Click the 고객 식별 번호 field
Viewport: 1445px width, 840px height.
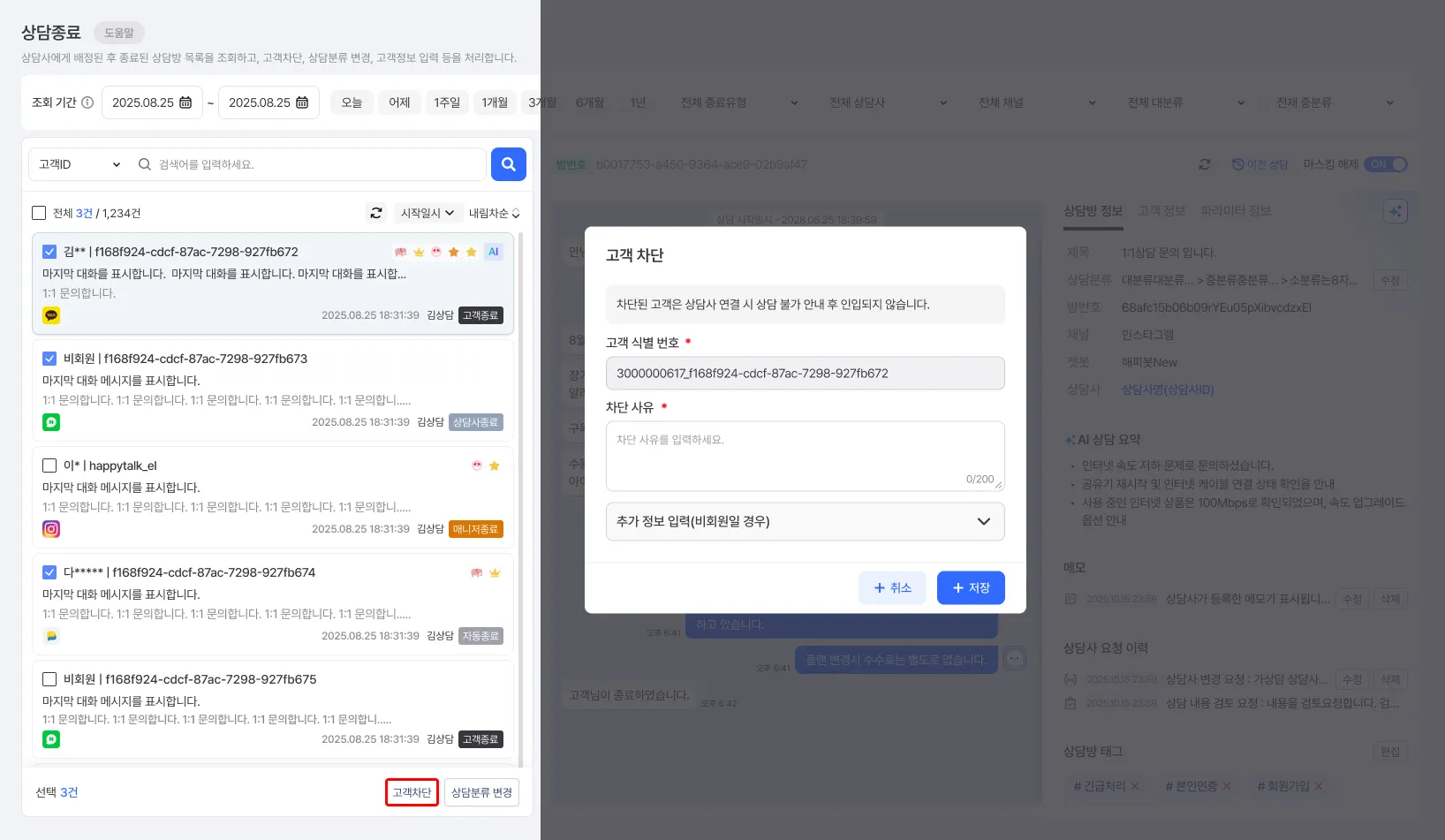tap(806, 374)
